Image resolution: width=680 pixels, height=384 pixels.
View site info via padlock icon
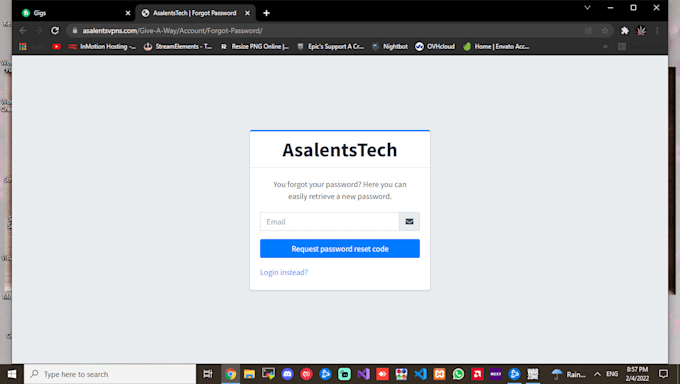[x=75, y=30]
